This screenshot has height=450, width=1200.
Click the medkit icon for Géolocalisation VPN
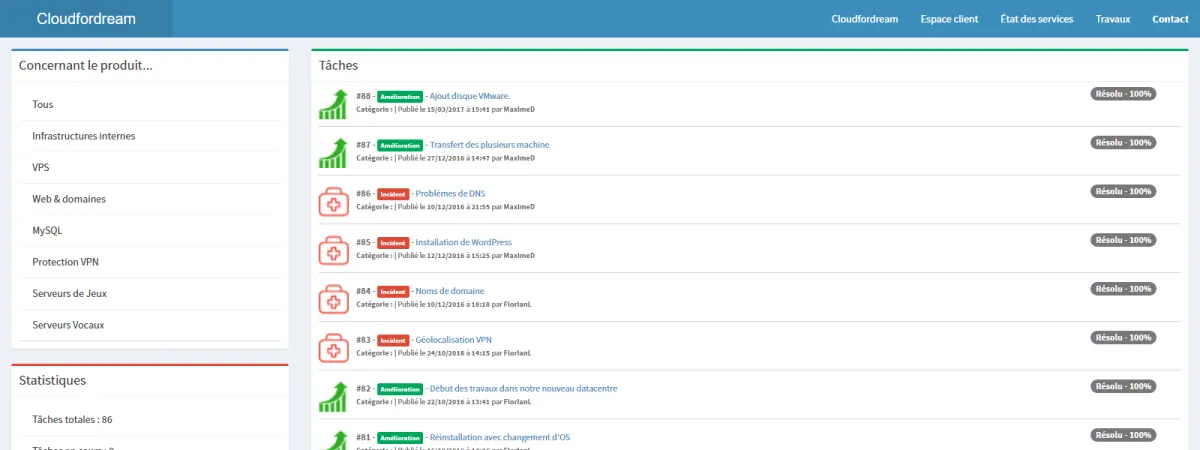[333, 346]
